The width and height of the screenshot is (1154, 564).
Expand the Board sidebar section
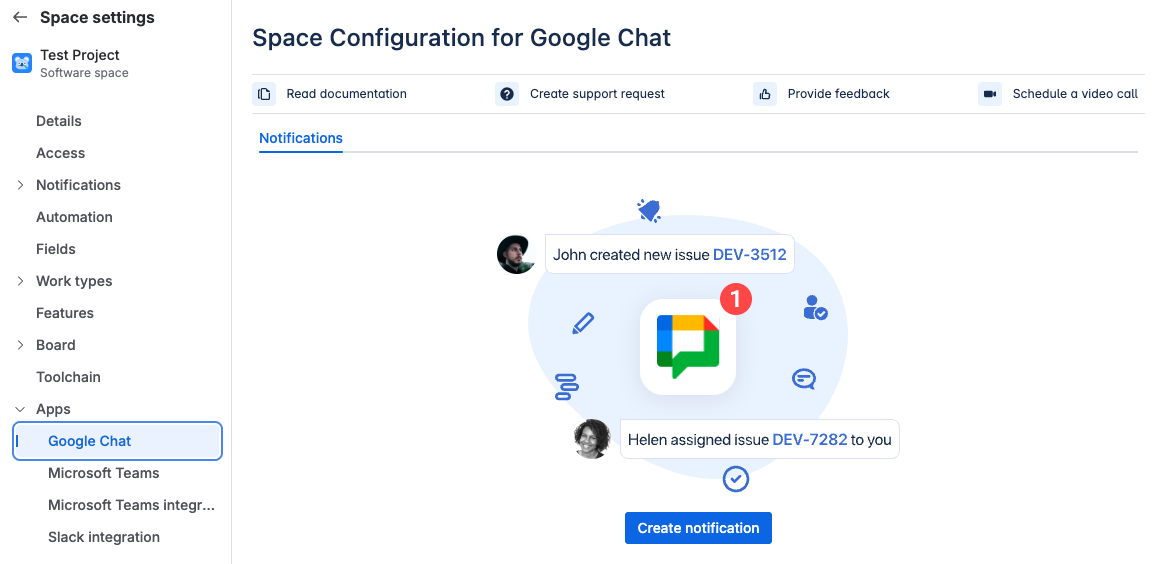[x=21, y=345]
